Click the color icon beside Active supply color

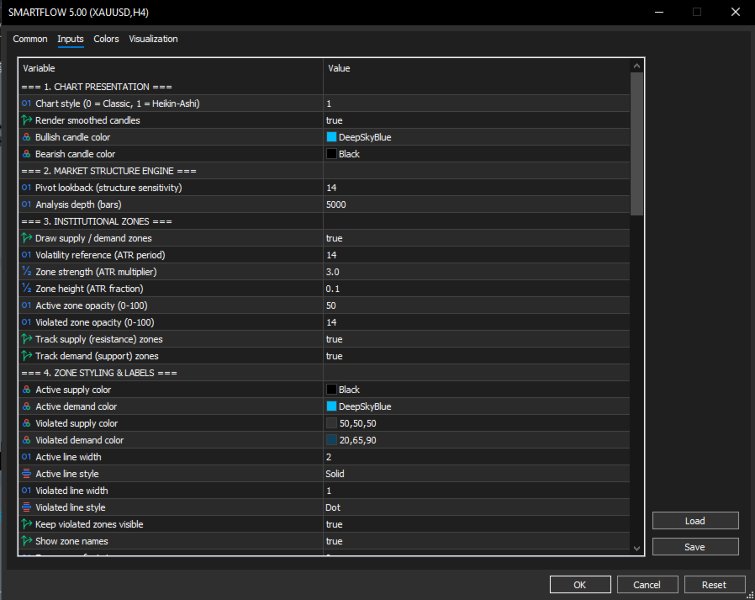[x=26, y=390]
